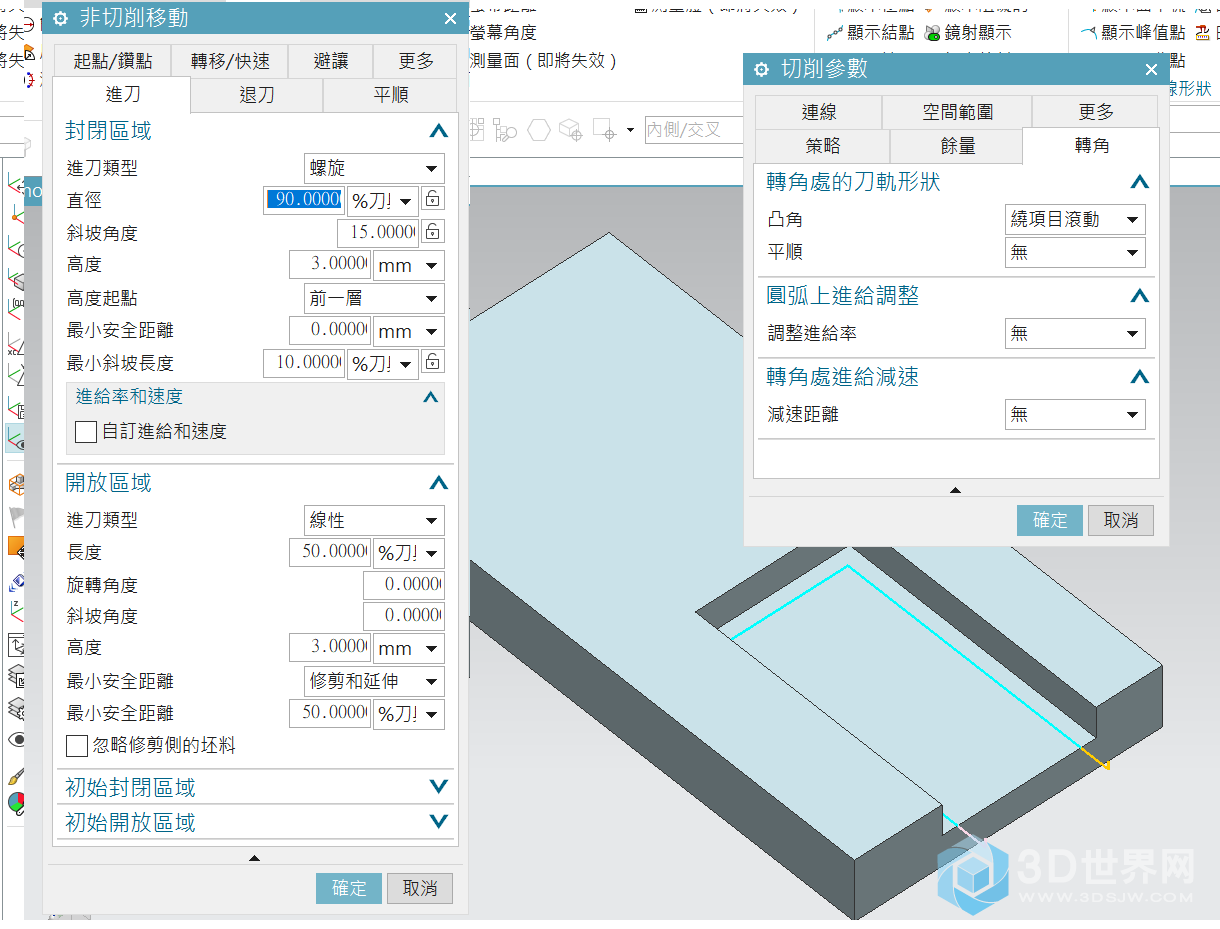Check 忽略修剪側的坯料 option
Screen dimensions: 1220x929
[x=77, y=746]
